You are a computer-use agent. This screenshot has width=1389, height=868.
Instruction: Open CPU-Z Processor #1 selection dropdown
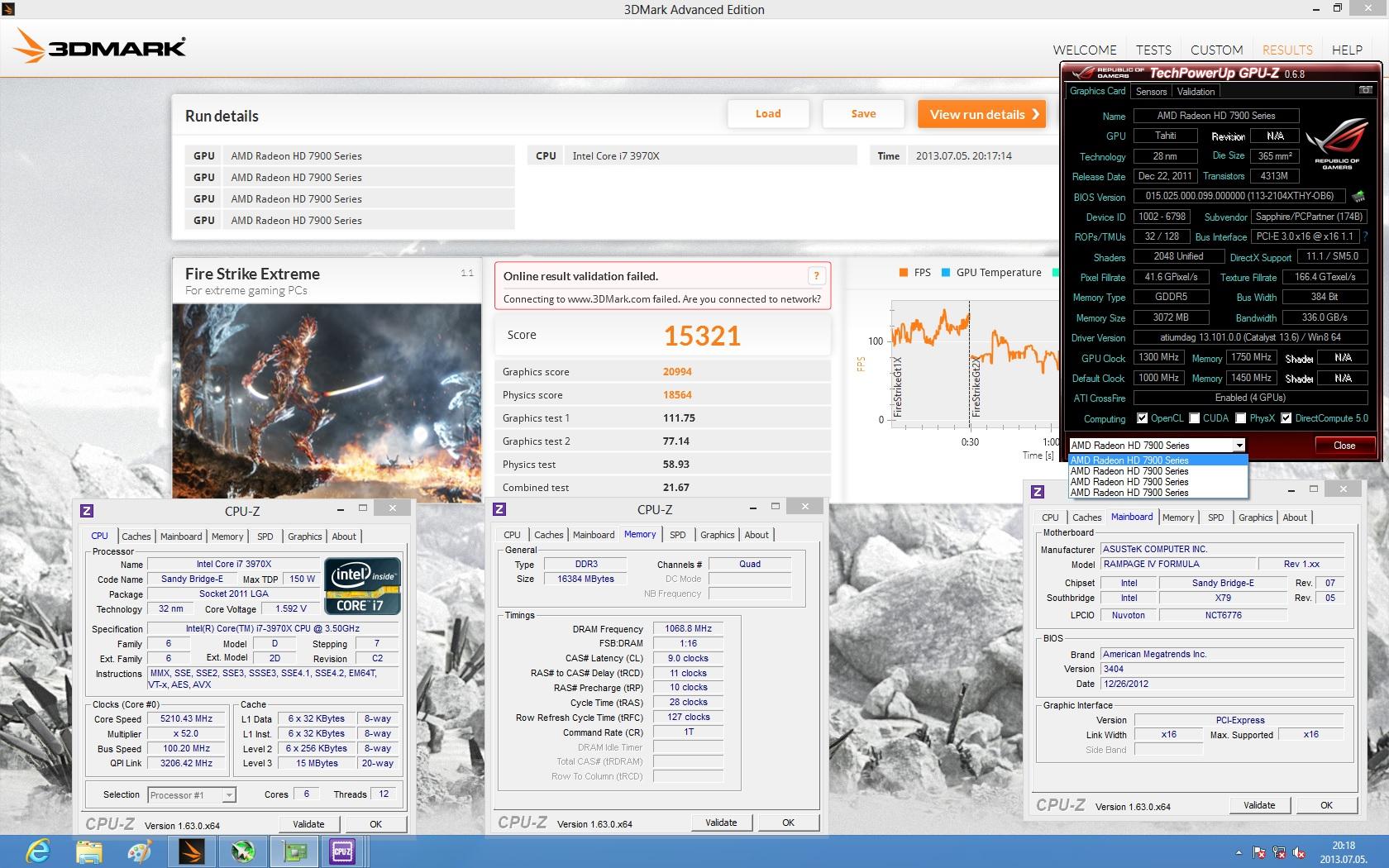[x=229, y=795]
